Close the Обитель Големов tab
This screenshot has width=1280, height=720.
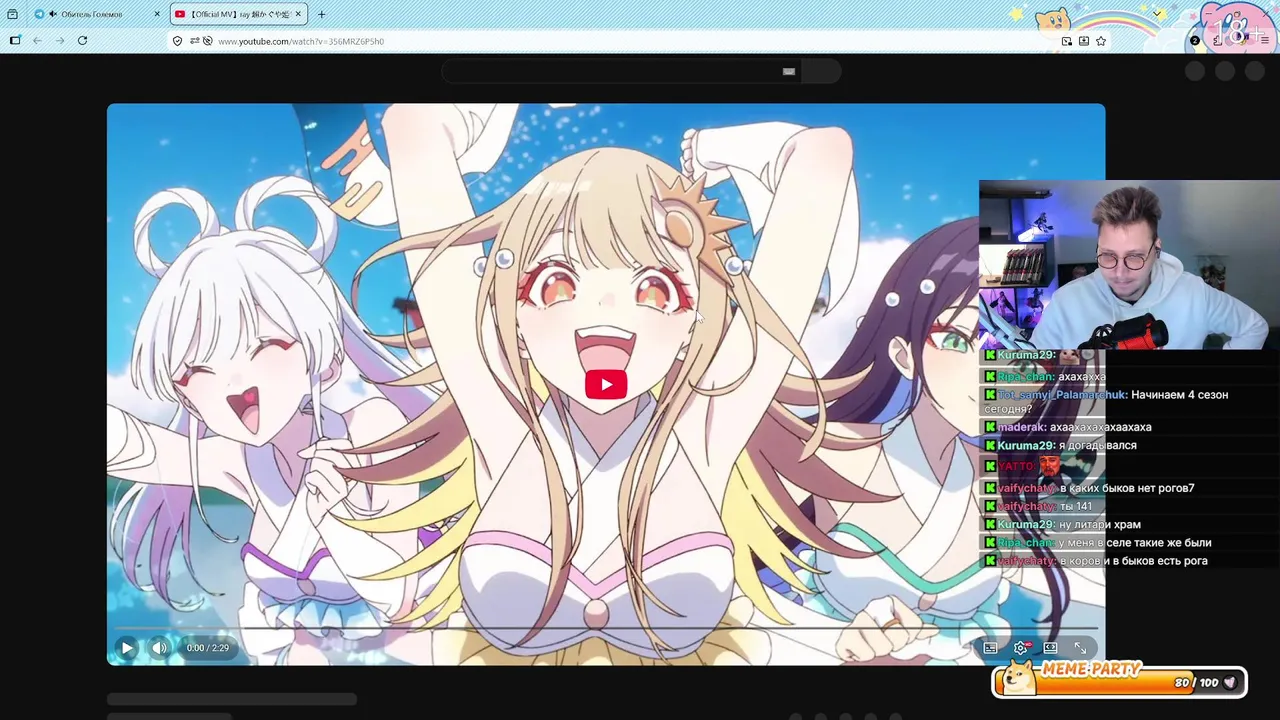pos(157,14)
